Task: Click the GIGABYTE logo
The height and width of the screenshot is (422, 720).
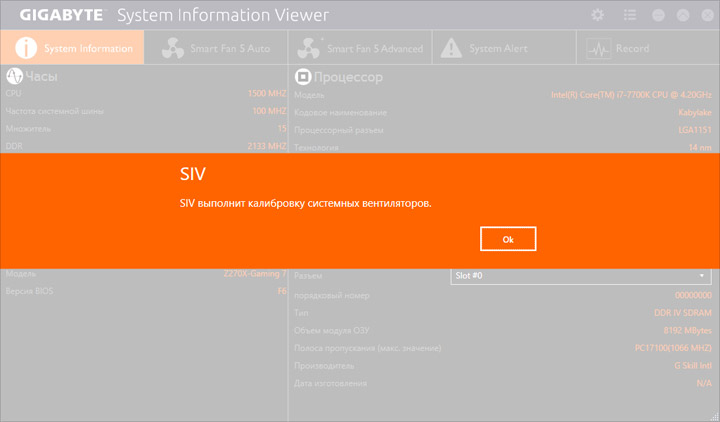Action: tap(62, 15)
